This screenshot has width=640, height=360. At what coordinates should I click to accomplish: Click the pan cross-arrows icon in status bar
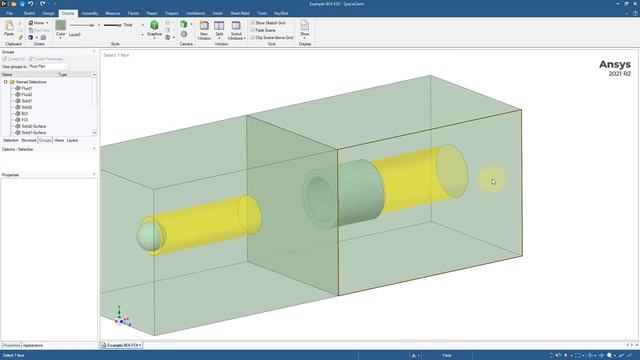[601, 356]
